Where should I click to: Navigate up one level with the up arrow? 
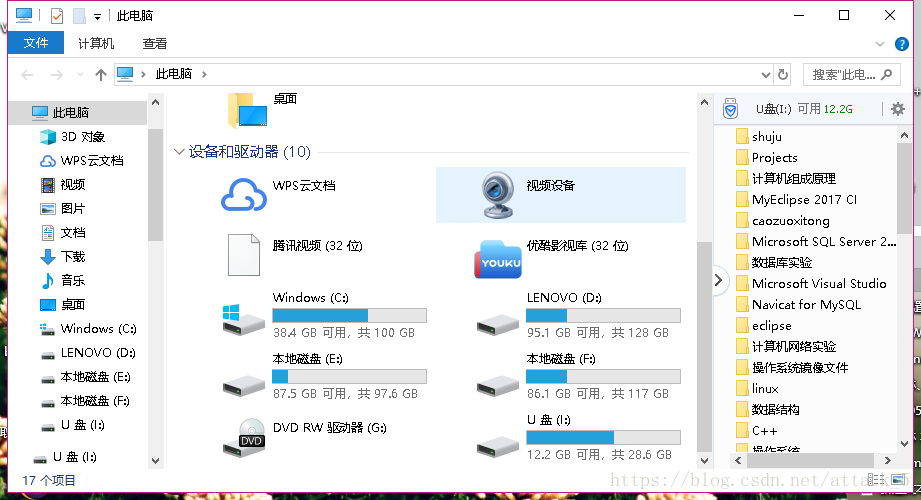coord(101,75)
